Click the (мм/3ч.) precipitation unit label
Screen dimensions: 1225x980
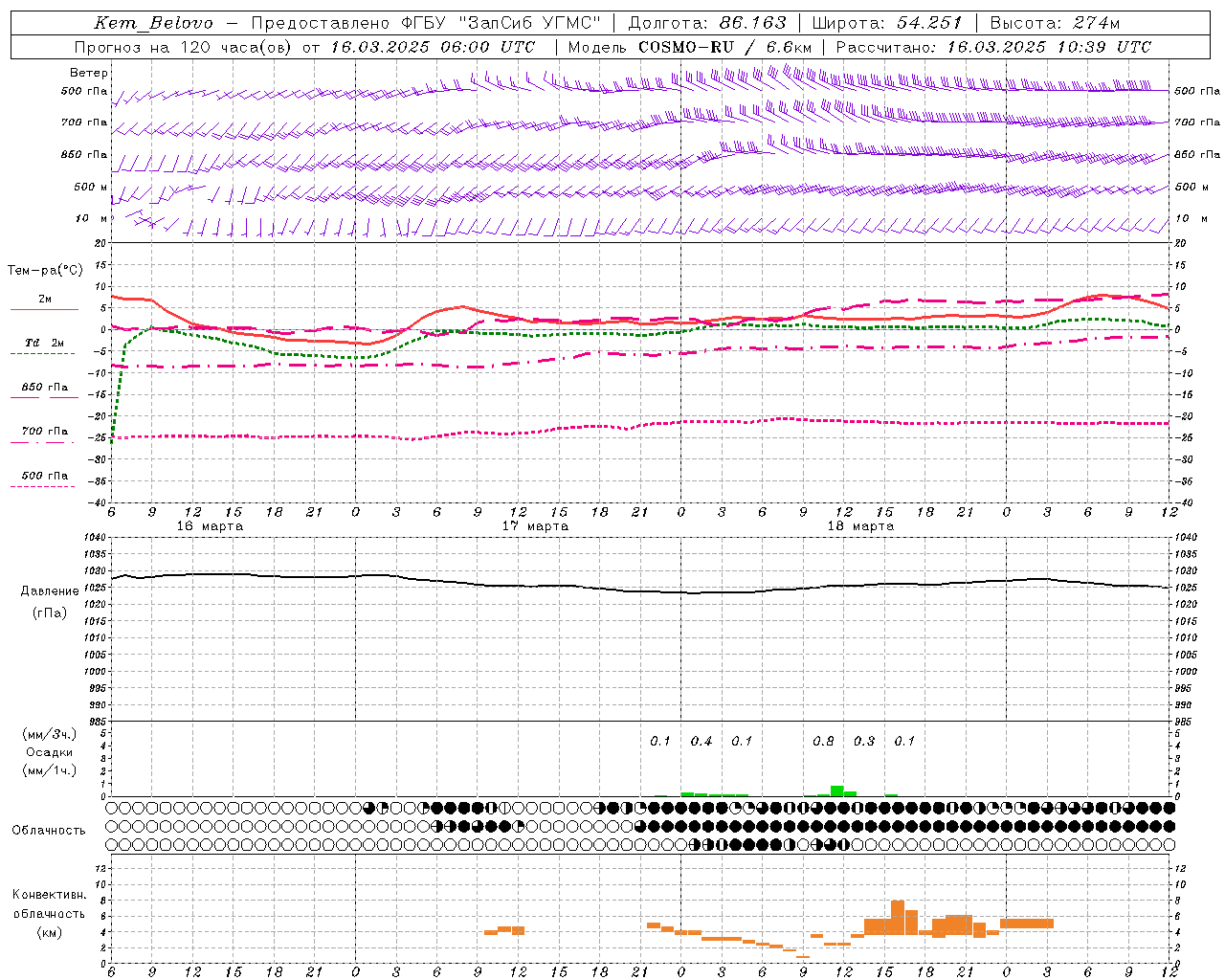50,734
